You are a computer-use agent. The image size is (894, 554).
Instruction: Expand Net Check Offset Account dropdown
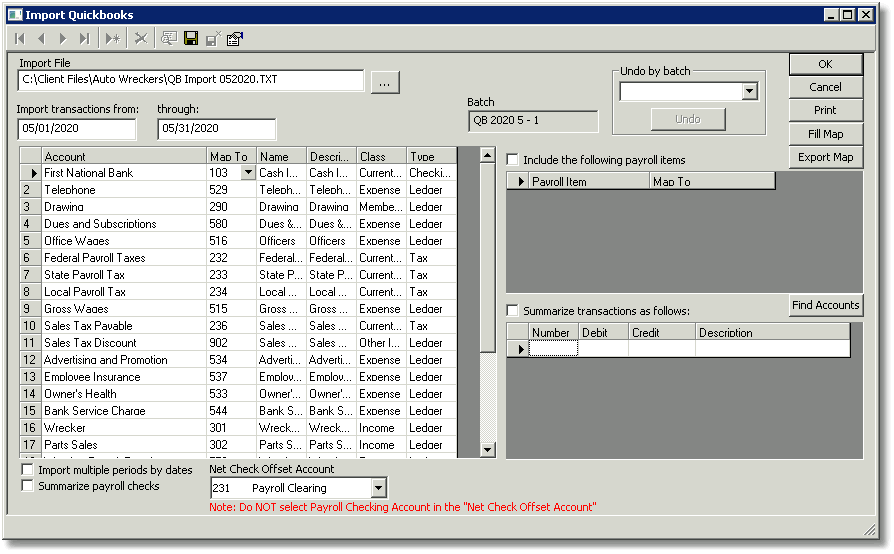coord(378,488)
